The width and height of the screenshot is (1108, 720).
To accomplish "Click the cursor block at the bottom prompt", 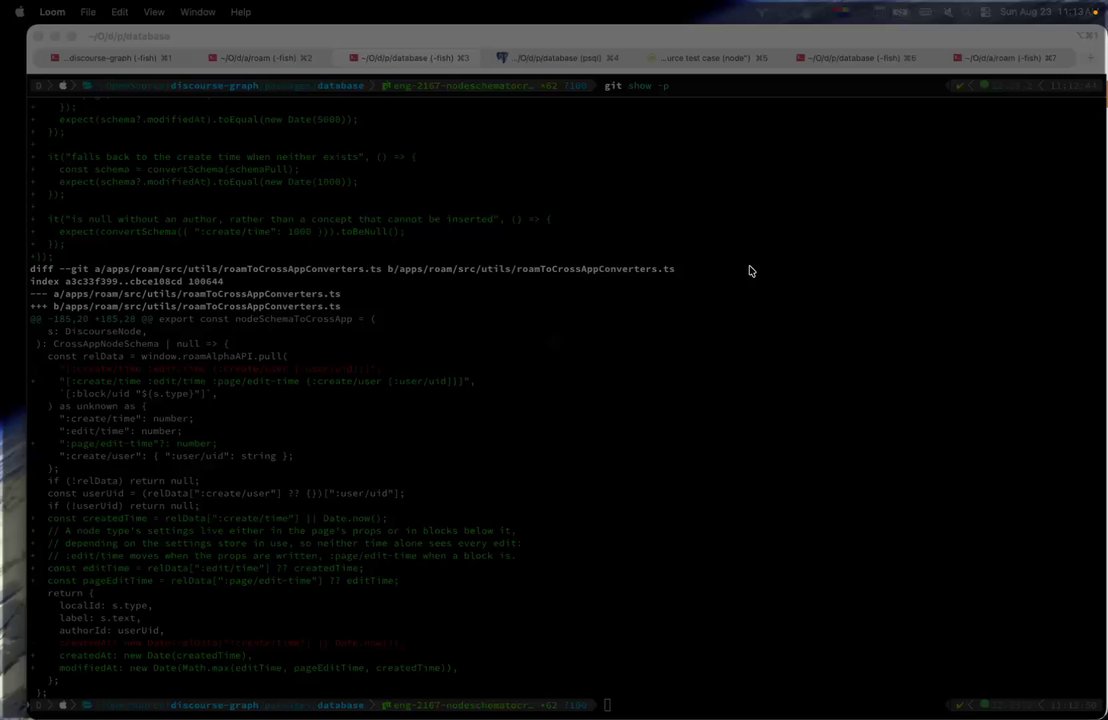I will point(607,705).
